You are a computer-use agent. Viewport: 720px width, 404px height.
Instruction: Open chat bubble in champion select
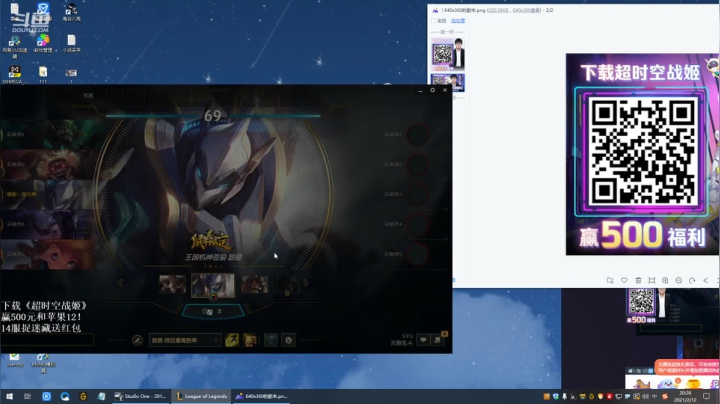point(423,340)
